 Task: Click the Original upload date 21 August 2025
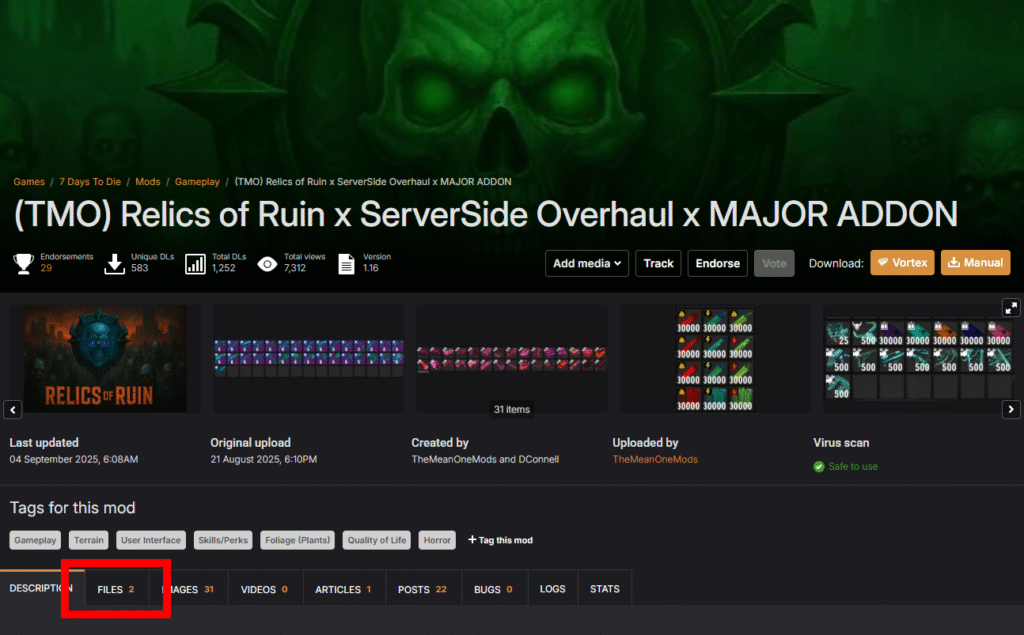[264, 459]
